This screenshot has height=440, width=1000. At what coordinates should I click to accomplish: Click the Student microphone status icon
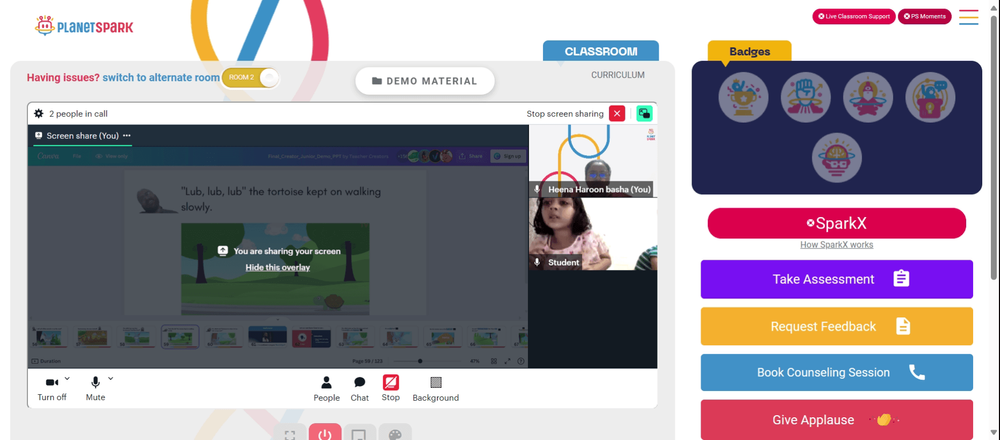[537, 262]
